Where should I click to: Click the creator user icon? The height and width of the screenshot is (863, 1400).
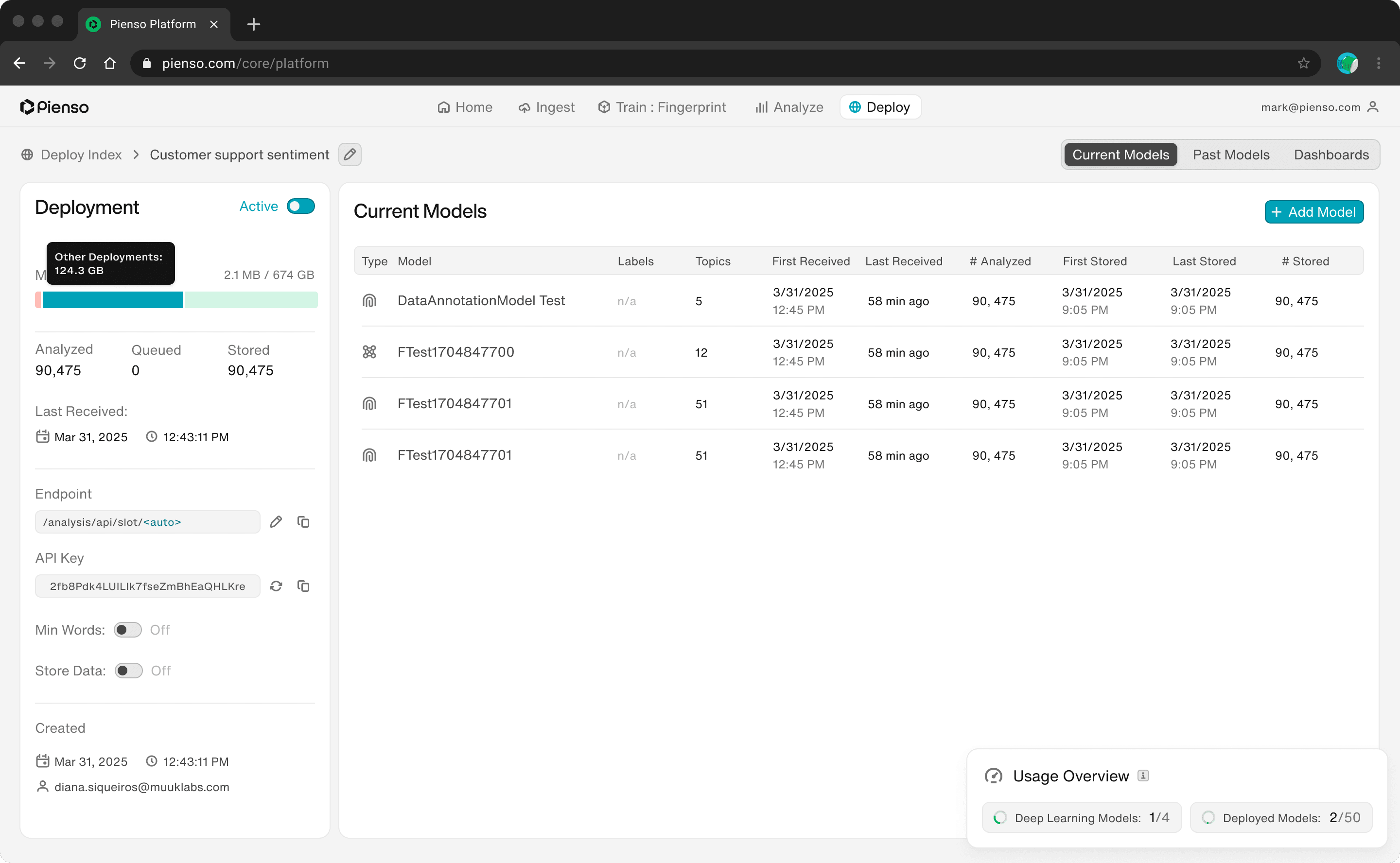(x=42, y=787)
